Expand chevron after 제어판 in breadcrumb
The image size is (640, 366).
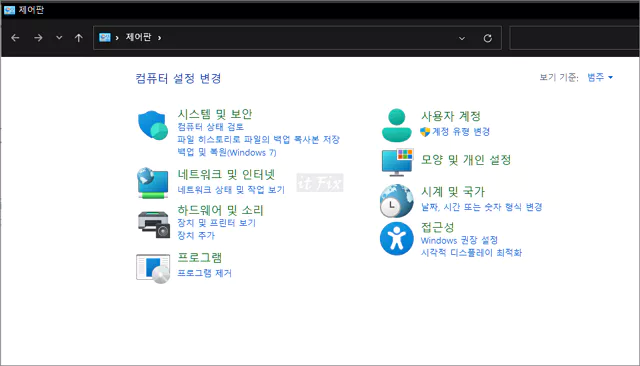coord(160,38)
